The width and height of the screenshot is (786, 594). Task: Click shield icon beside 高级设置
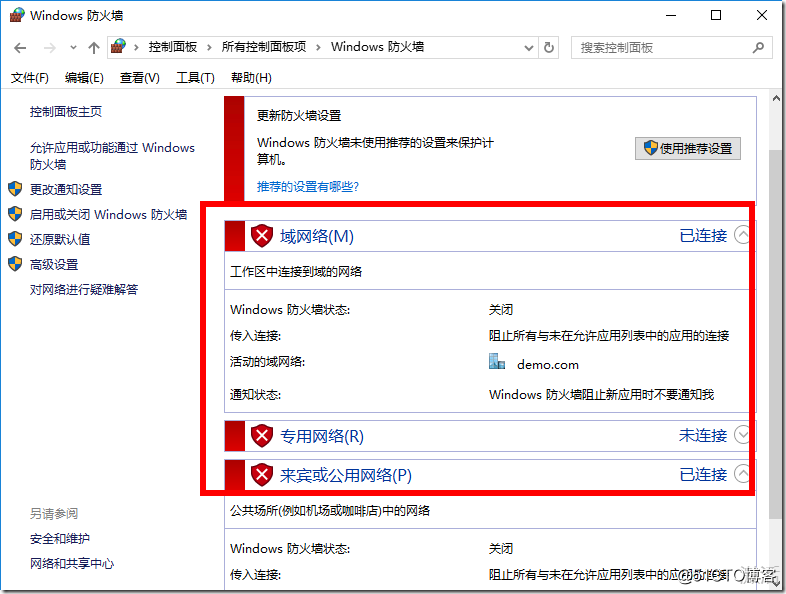click(x=15, y=264)
